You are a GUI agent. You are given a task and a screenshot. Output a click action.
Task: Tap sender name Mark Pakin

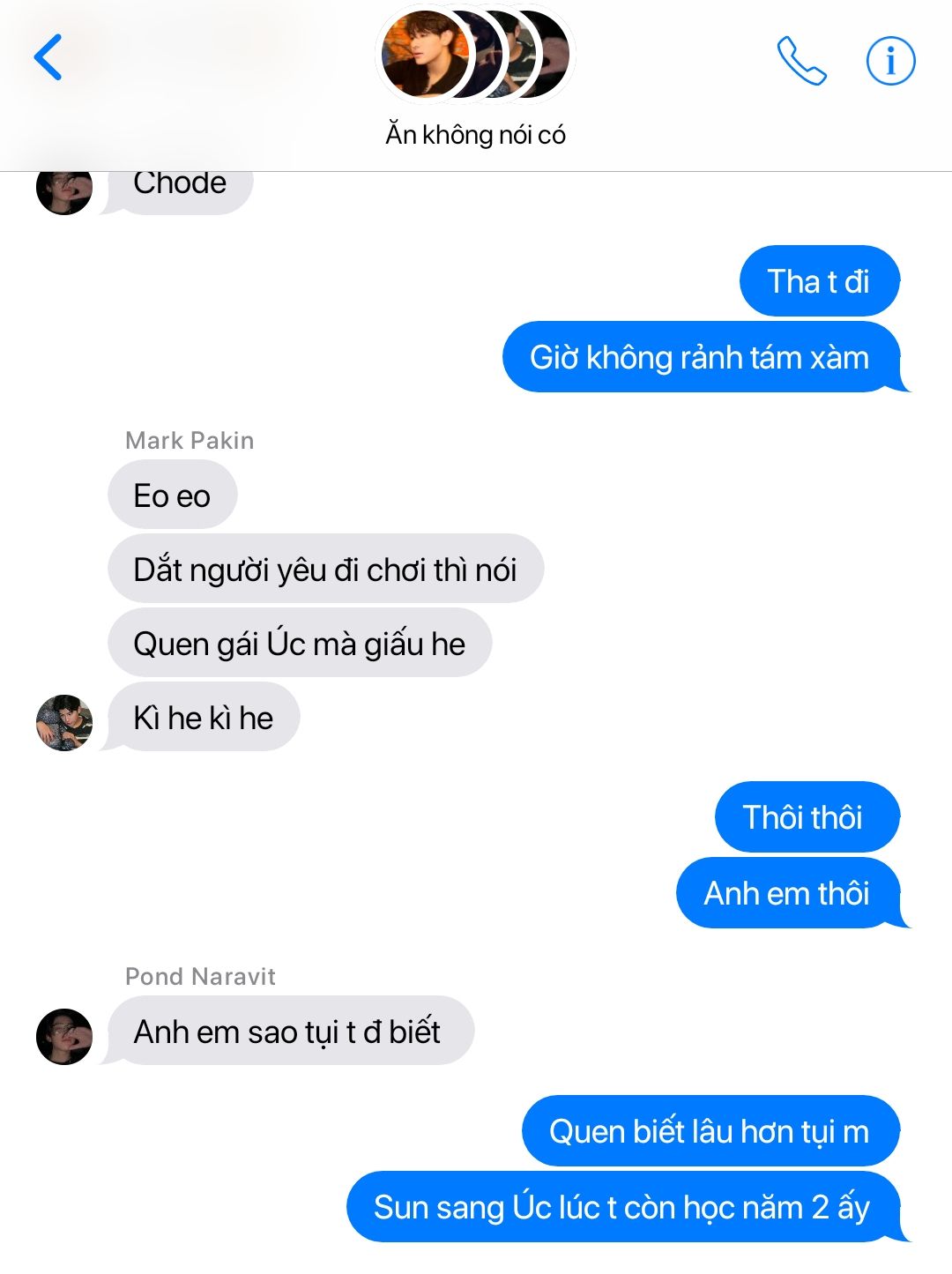tap(190, 441)
